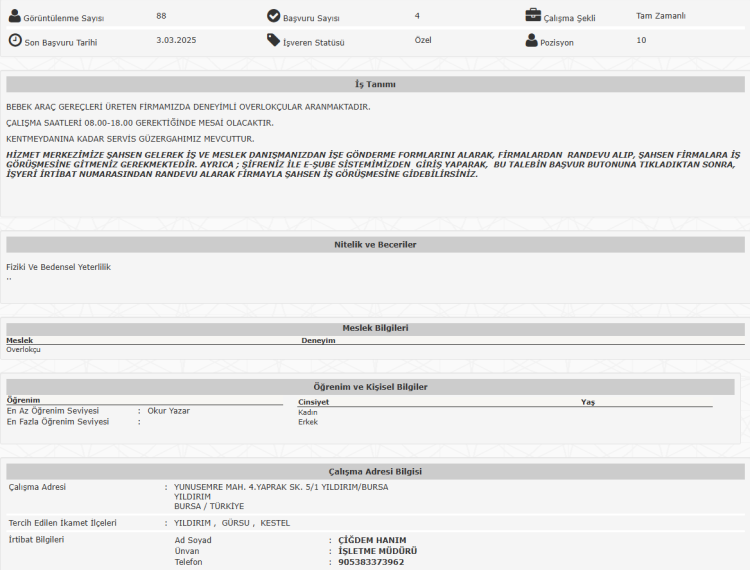750x570 pixels.
Task: Select the Nitelik ve Beceriler section header
Action: [x=375, y=245]
